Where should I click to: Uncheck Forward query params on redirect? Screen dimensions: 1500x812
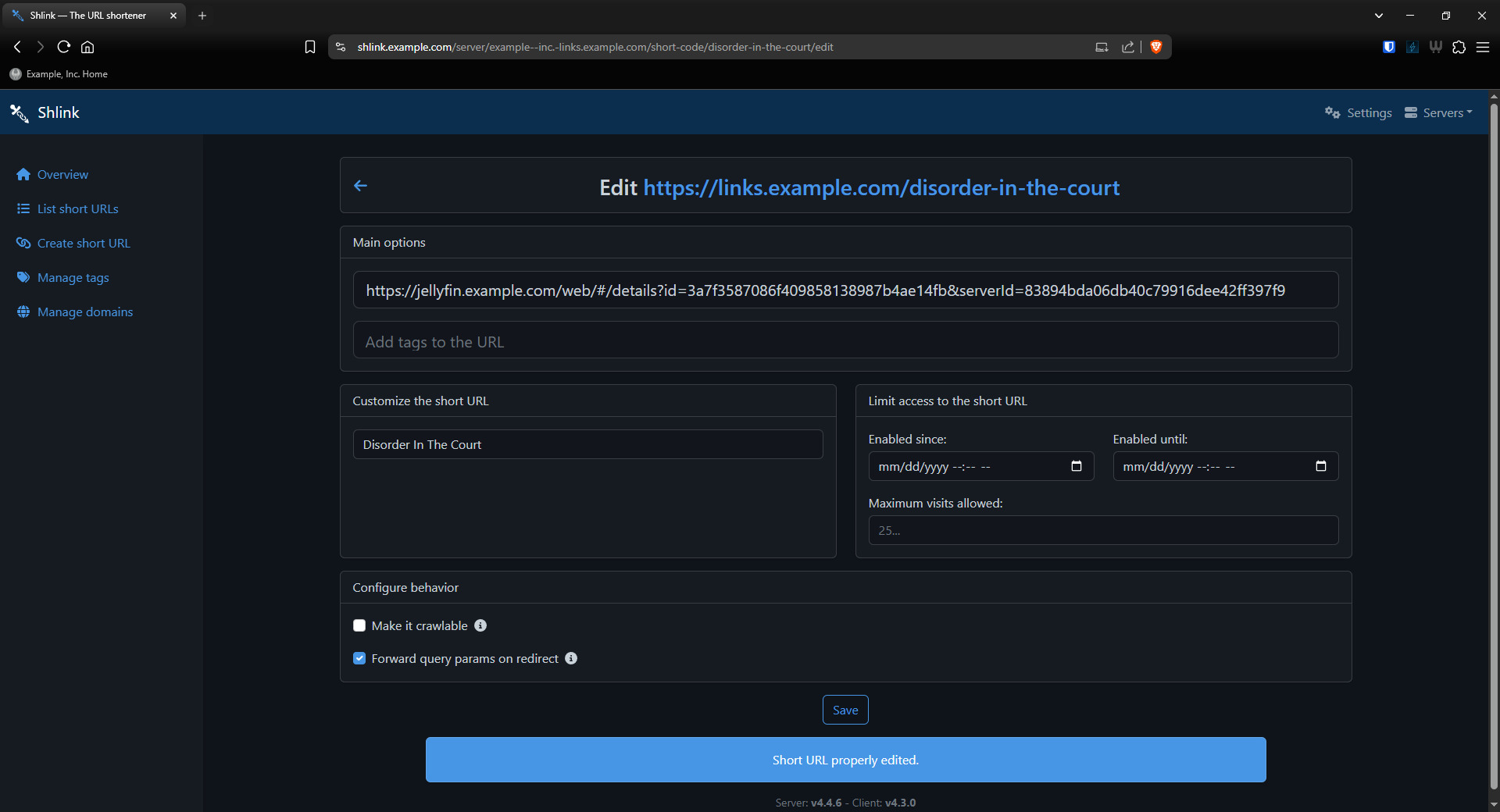pyautogui.click(x=359, y=658)
